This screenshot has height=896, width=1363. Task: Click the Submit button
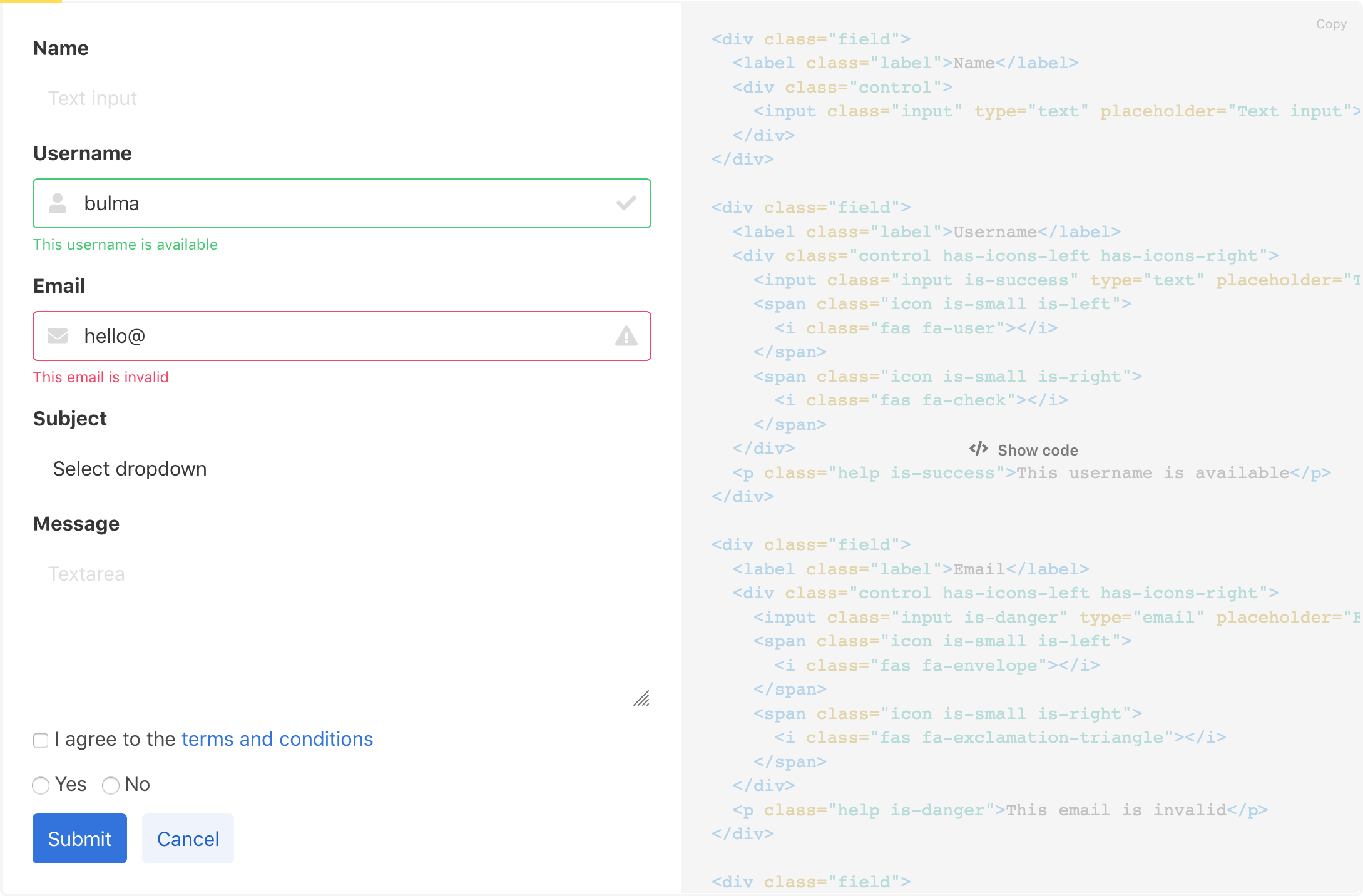click(x=79, y=838)
